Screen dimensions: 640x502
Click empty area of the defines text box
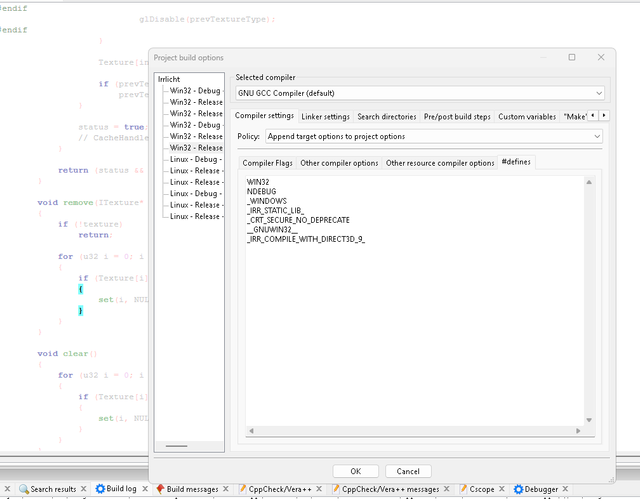click(416, 335)
